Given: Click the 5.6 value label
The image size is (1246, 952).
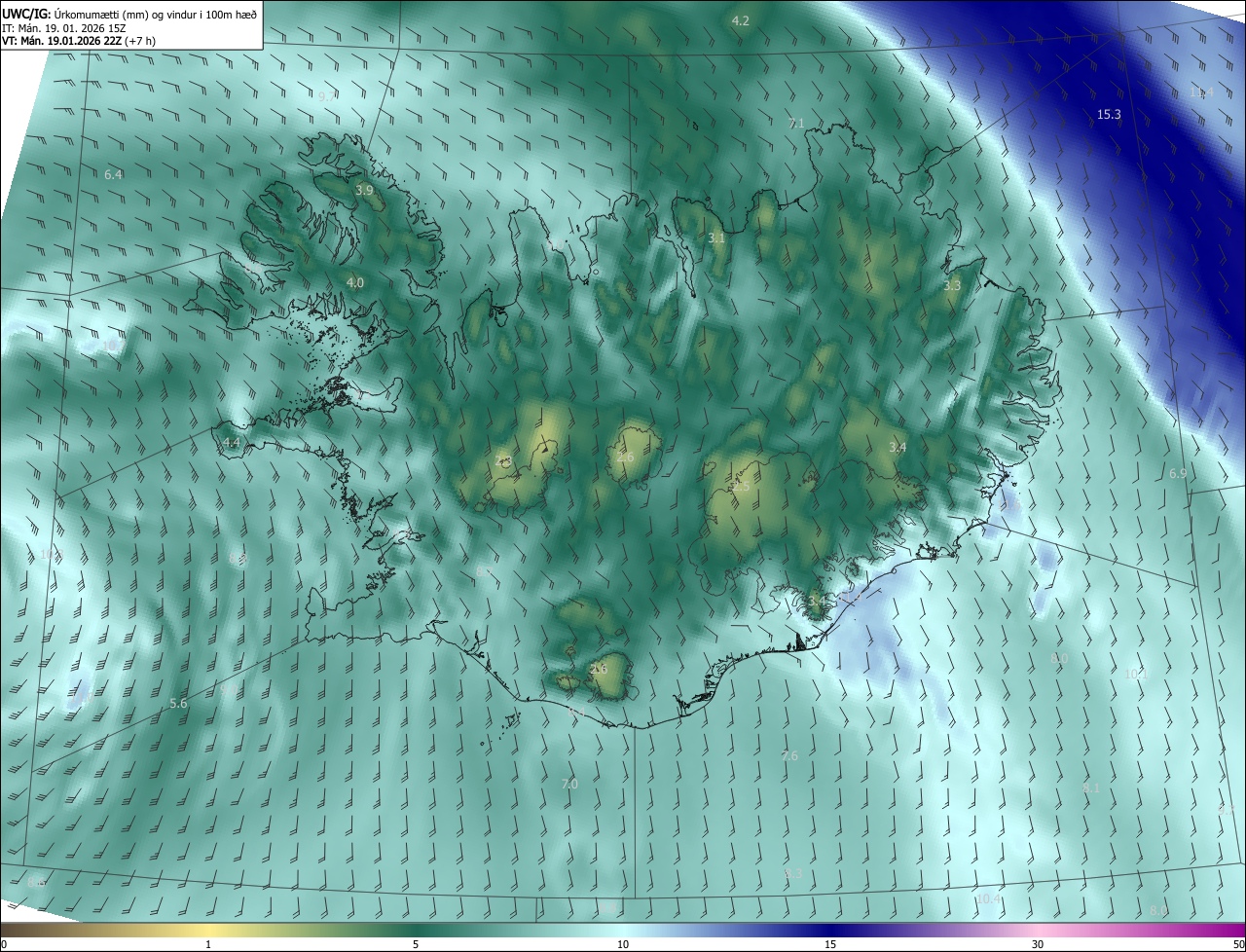Looking at the screenshot, I should pyautogui.click(x=178, y=703).
